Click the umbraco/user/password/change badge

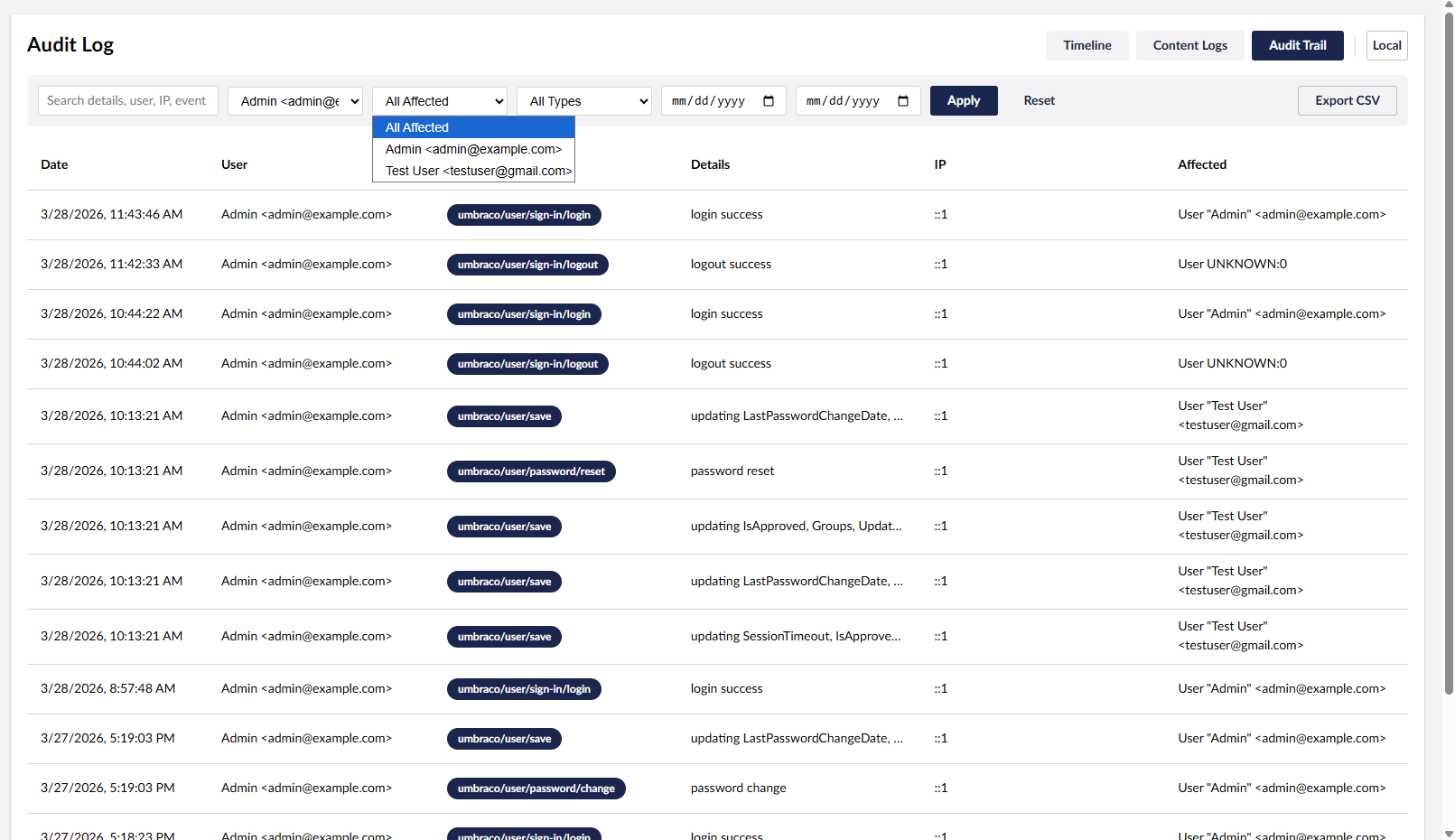coord(536,789)
